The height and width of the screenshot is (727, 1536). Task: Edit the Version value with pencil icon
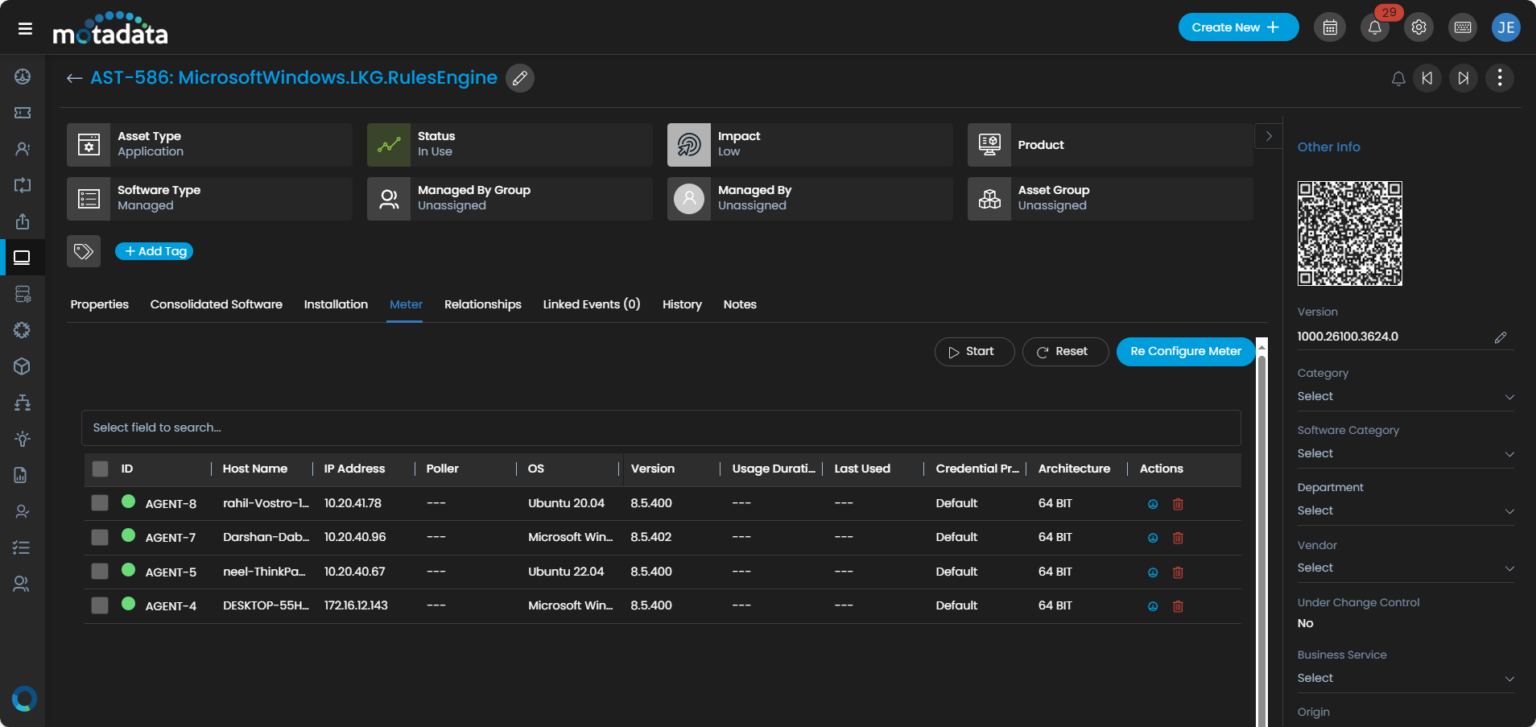click(1500, 337)
